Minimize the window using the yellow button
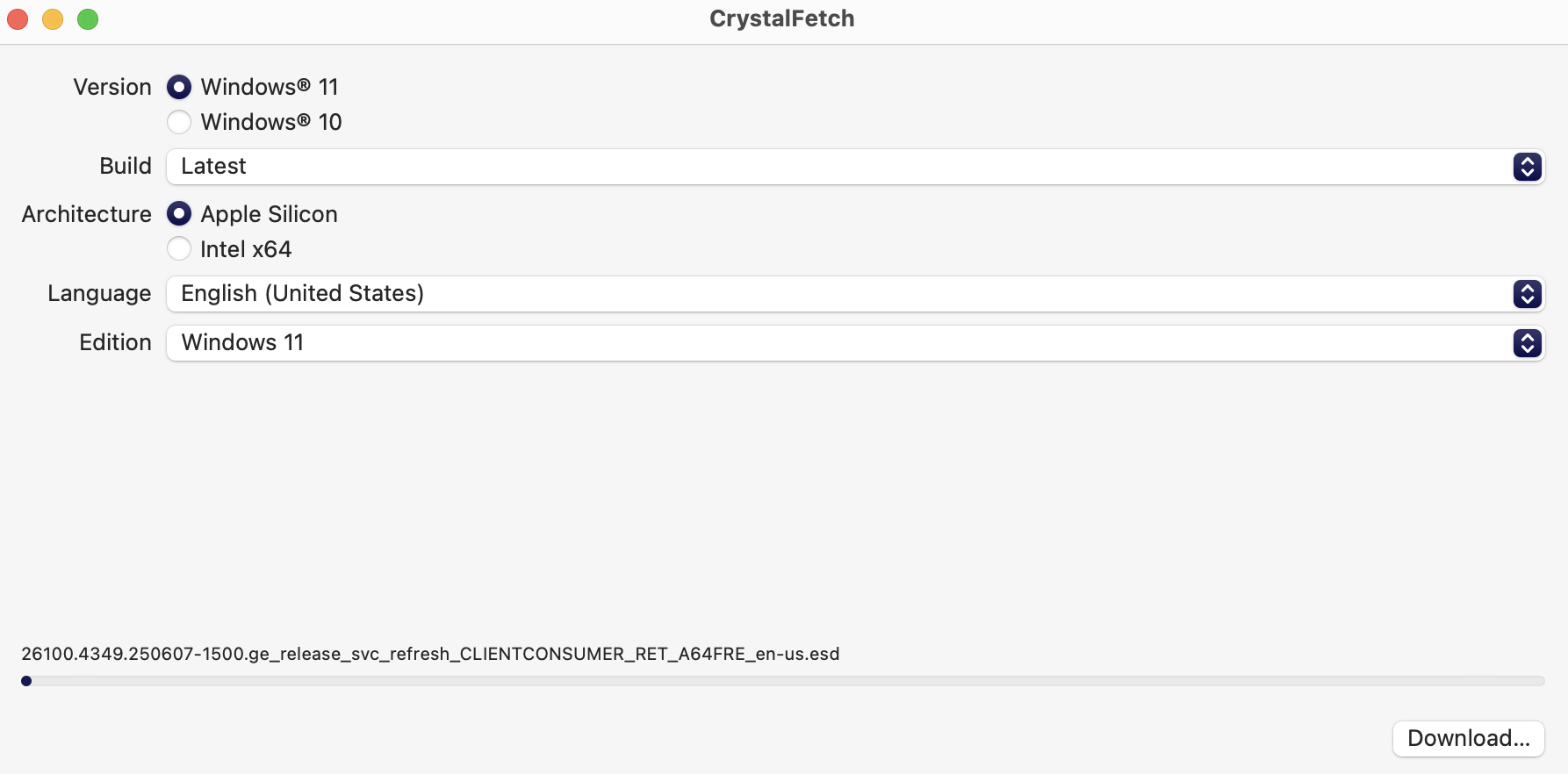 point(53,19)
